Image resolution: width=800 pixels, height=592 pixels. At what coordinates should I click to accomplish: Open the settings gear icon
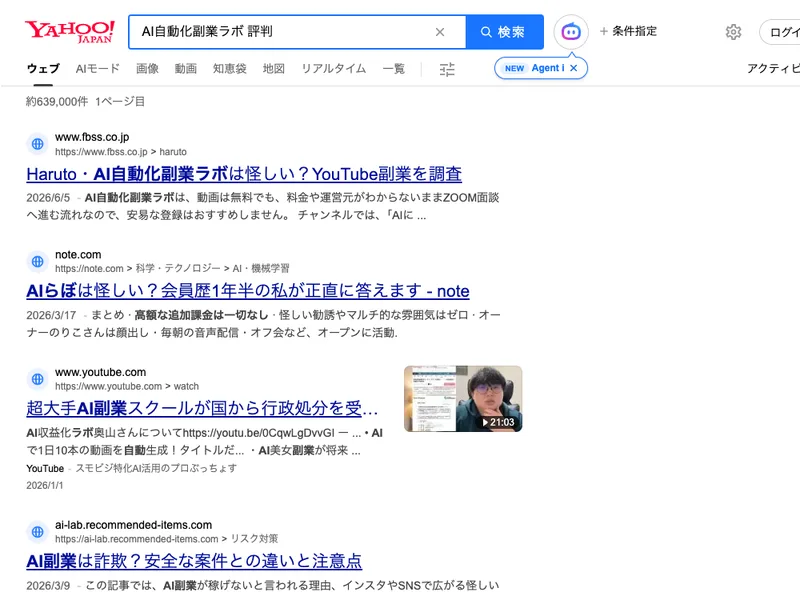pyautogui.click(x=733, y=32)
